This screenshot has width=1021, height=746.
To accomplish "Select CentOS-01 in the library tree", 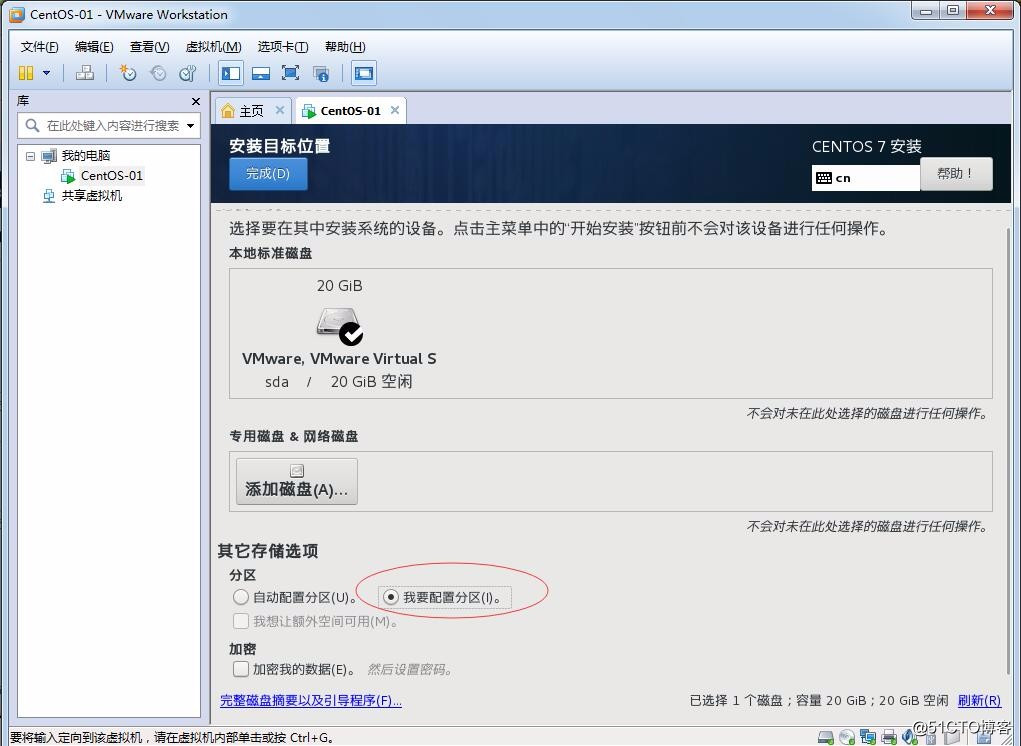I will [x=111, y=176].
